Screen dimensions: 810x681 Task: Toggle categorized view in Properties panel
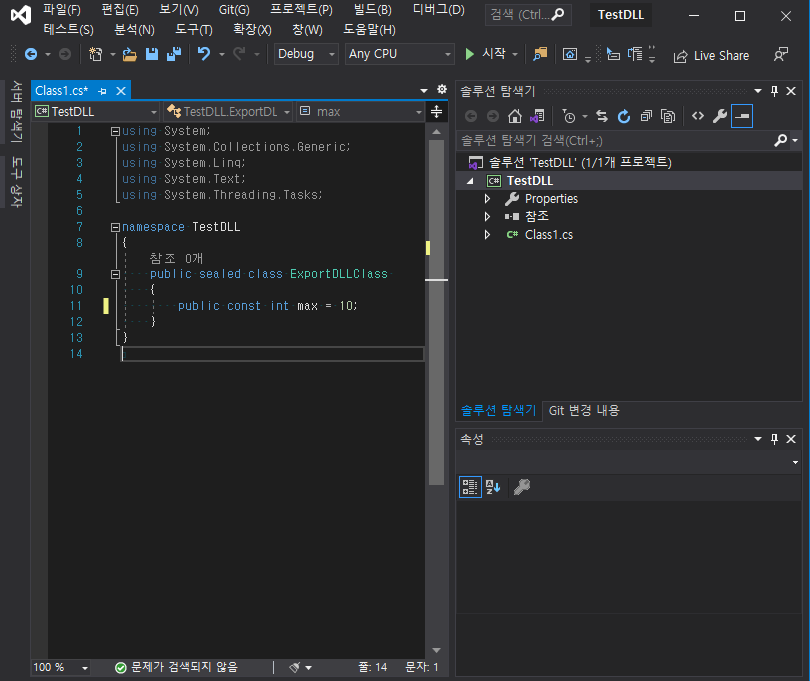[470, 487]
